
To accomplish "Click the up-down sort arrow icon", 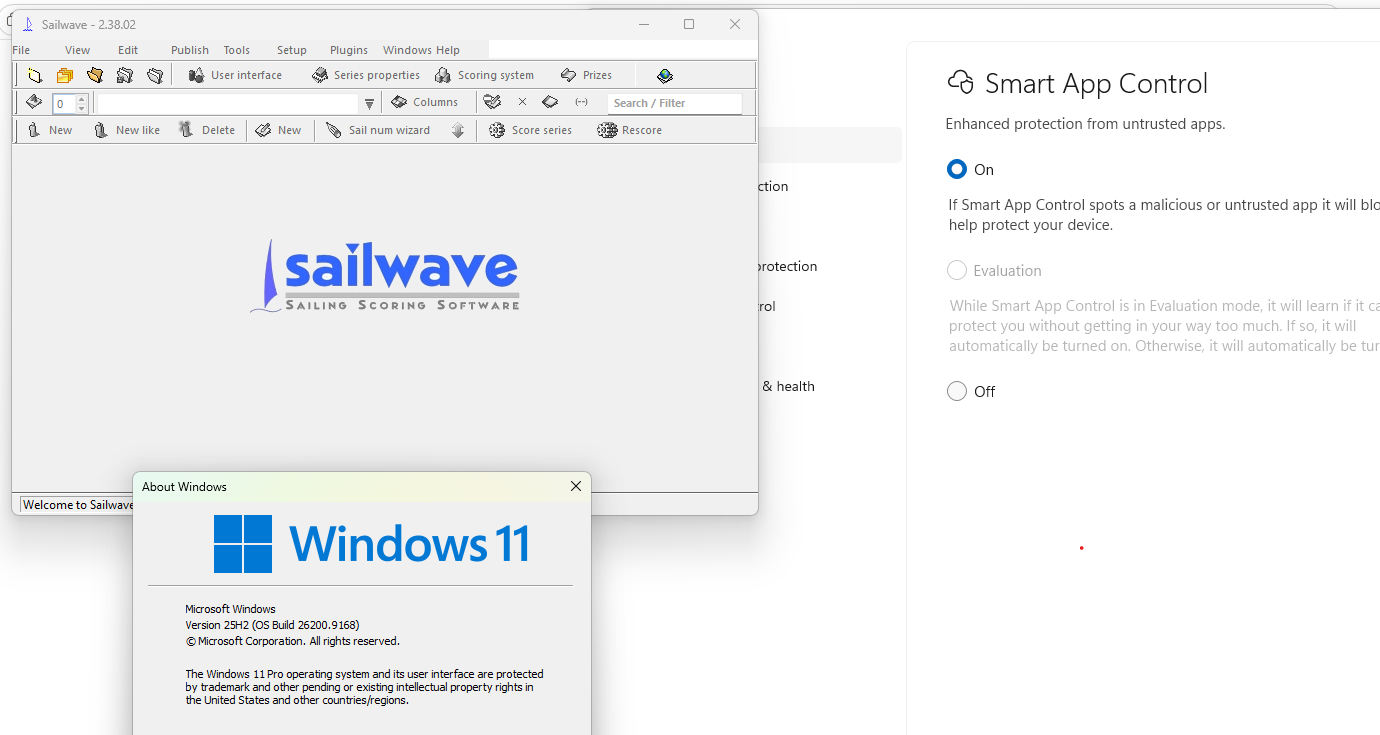I will pyautogui.click(x=458, y=130).
